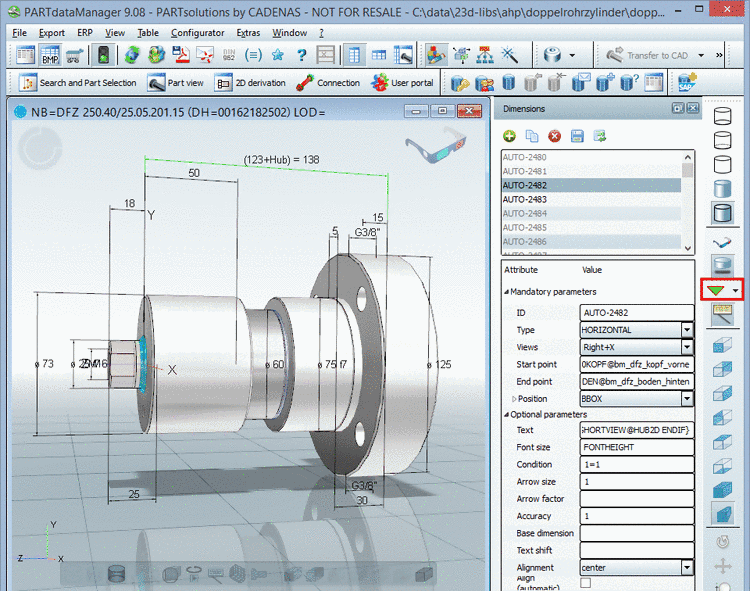Open the Type dropdown showing HORIZONTAL

687,330
